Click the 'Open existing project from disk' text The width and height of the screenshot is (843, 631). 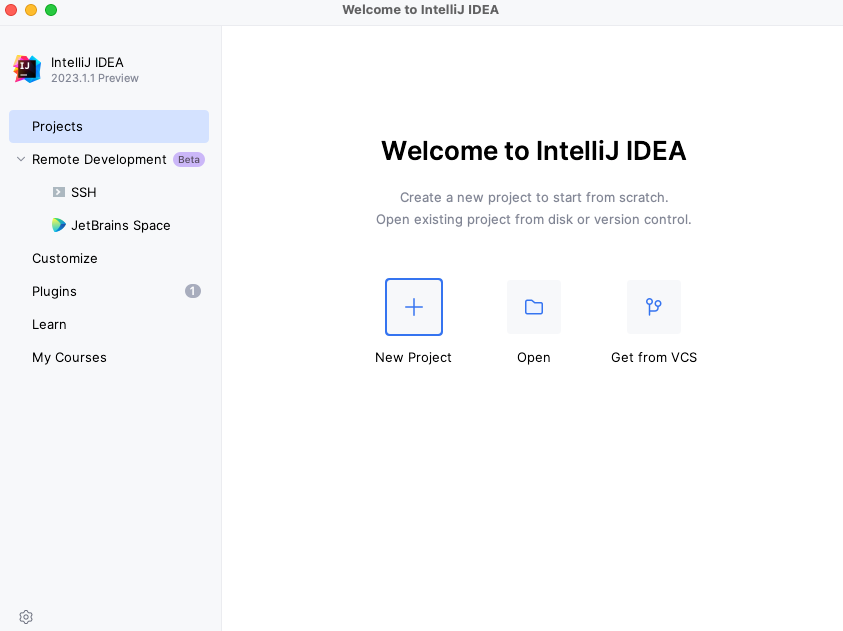[x=534, y=219]
